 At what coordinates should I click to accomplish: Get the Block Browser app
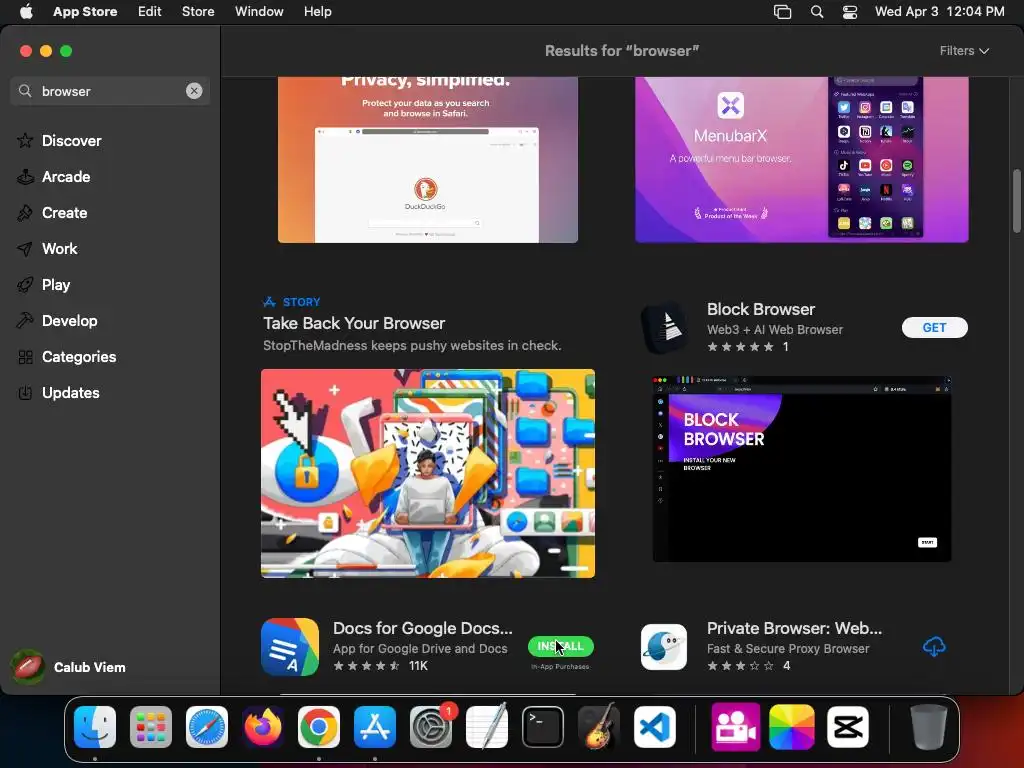pos(935,327)
